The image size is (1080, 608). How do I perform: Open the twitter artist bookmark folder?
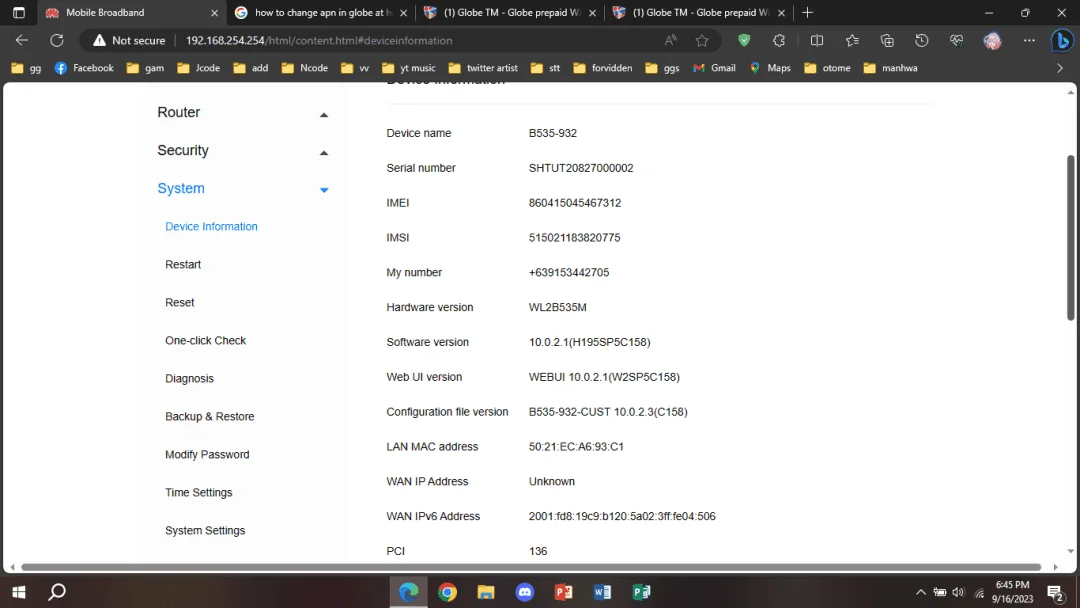point(483,68)
